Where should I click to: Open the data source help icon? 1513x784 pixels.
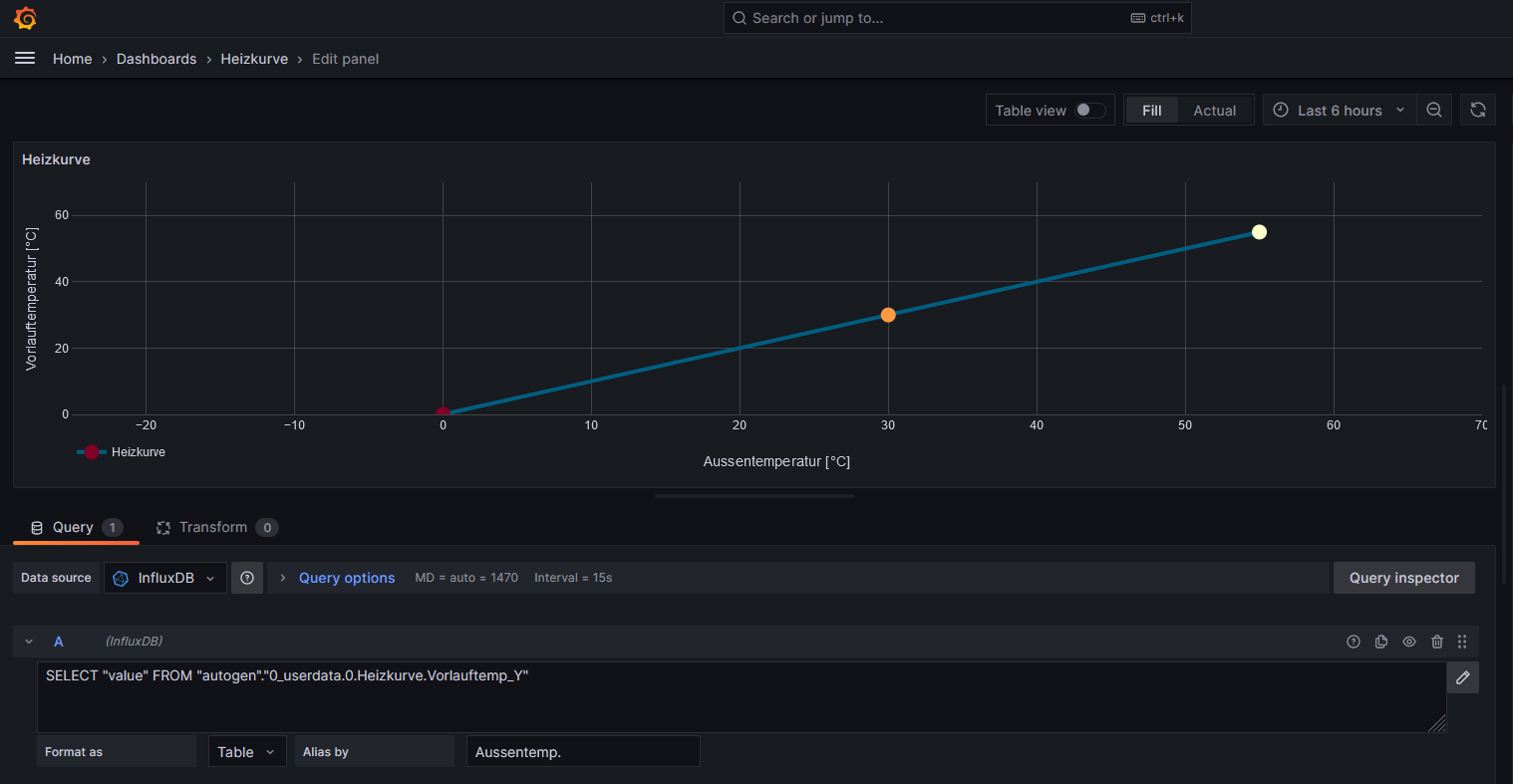tap(247, 578)
